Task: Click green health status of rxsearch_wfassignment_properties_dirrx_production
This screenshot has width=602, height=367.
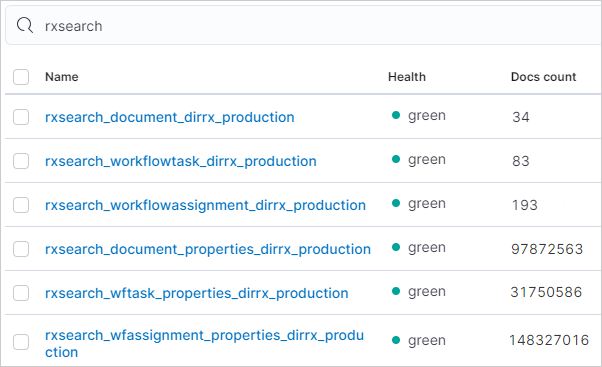Action: pyautogui.click(x=419, y=341)
